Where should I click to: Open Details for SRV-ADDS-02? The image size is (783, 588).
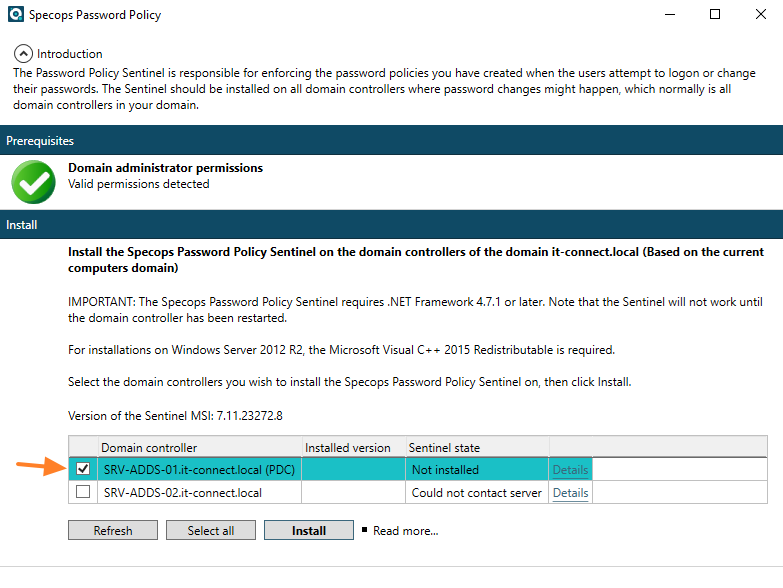570,493
